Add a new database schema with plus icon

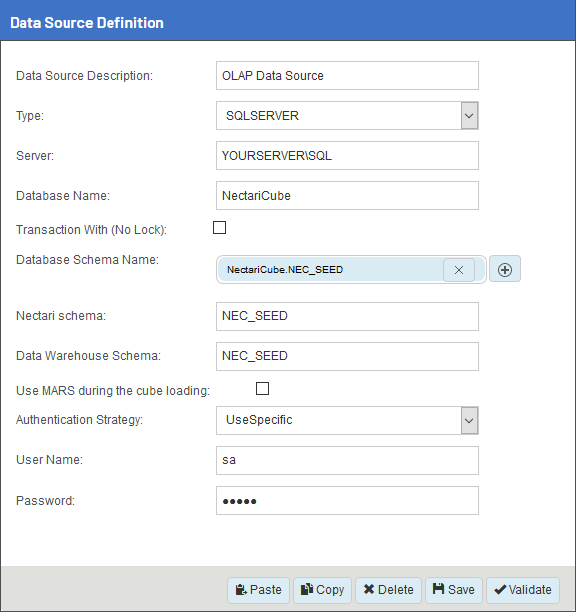(505, 269)
